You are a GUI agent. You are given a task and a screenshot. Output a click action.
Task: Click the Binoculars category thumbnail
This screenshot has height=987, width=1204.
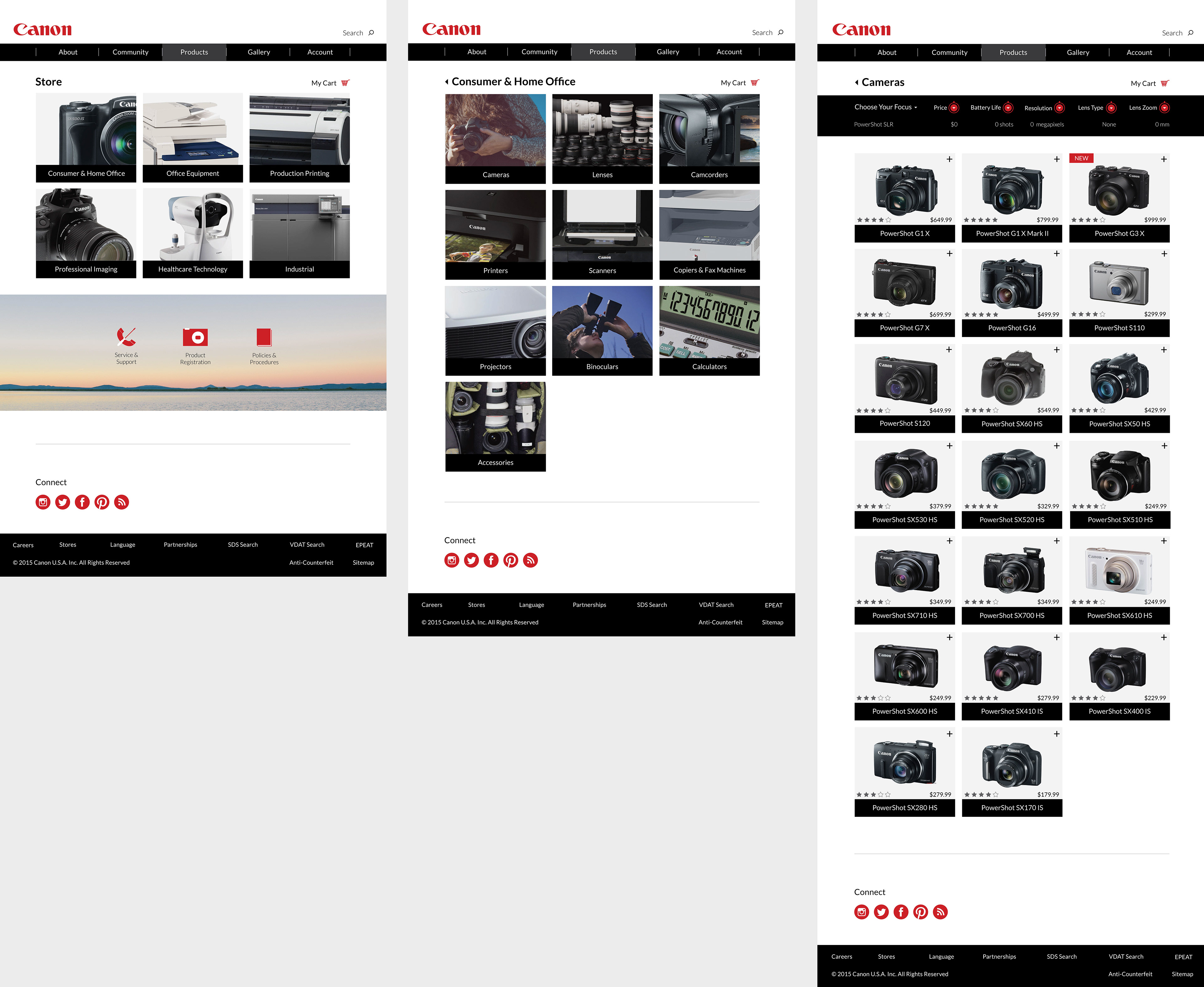(x=602, y=323)
